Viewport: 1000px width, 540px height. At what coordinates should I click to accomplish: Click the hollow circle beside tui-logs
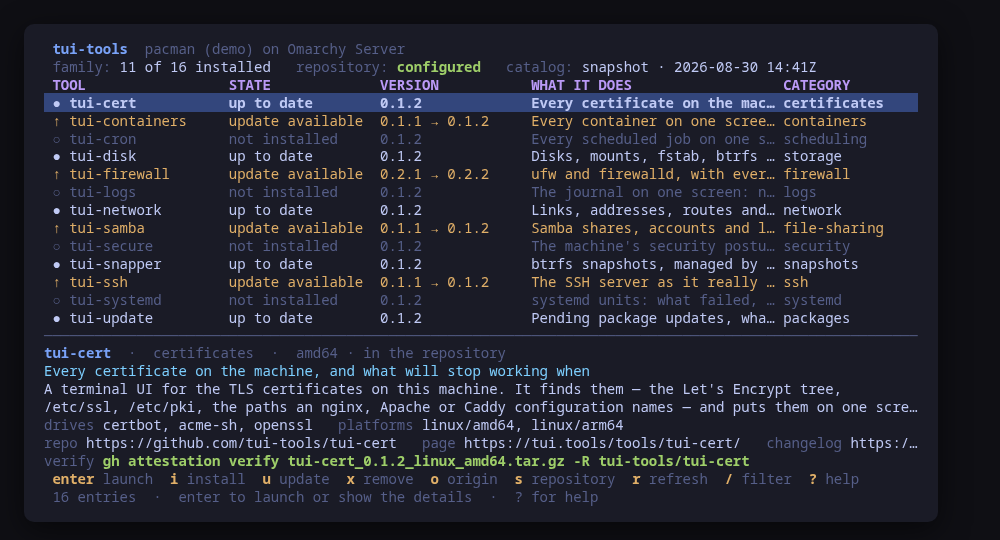coord(57,193)
